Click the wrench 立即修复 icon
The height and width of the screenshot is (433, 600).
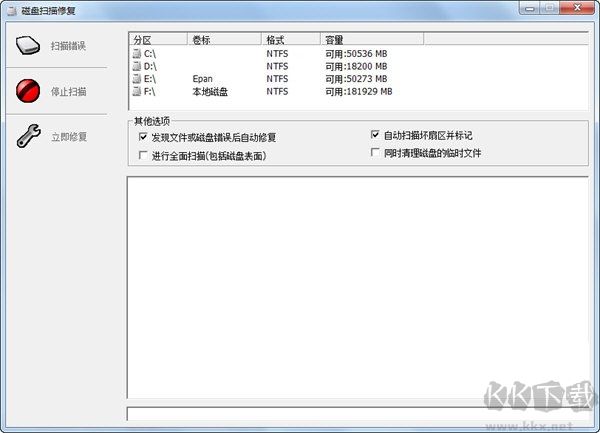28,136
